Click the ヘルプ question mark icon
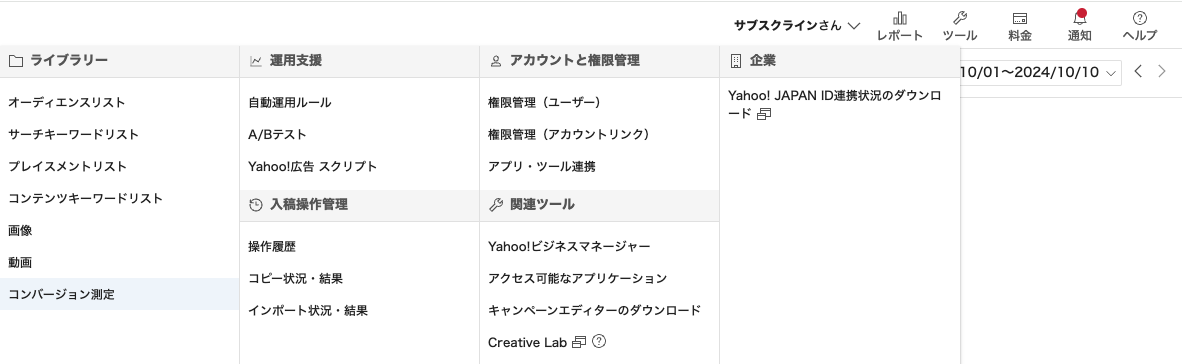Viewport: 1182px width, 364px height. [1140, 19]
